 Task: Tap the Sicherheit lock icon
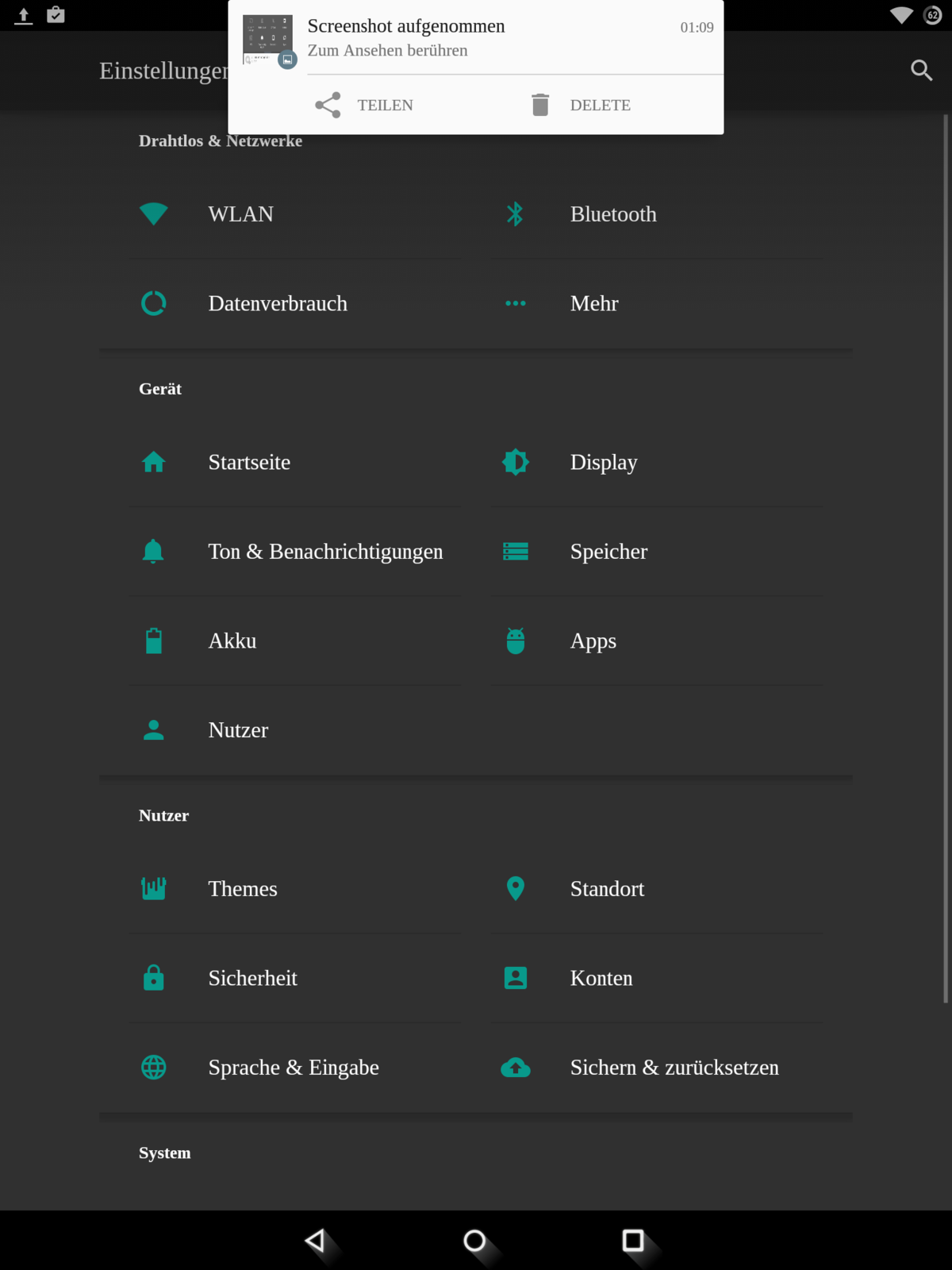pyautogui.click(x=153, y=978)
